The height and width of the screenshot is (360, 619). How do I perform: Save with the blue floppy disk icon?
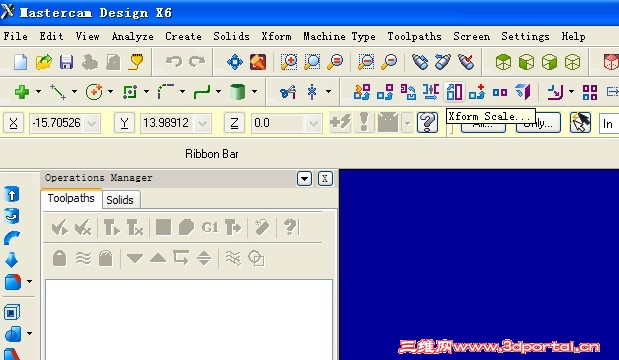pyautogui.click(x=66, y=62)
